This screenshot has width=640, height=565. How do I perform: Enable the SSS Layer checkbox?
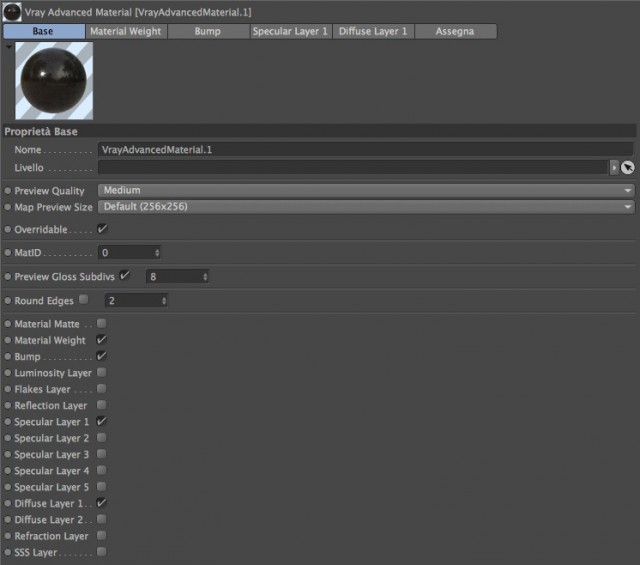(102, 552)
